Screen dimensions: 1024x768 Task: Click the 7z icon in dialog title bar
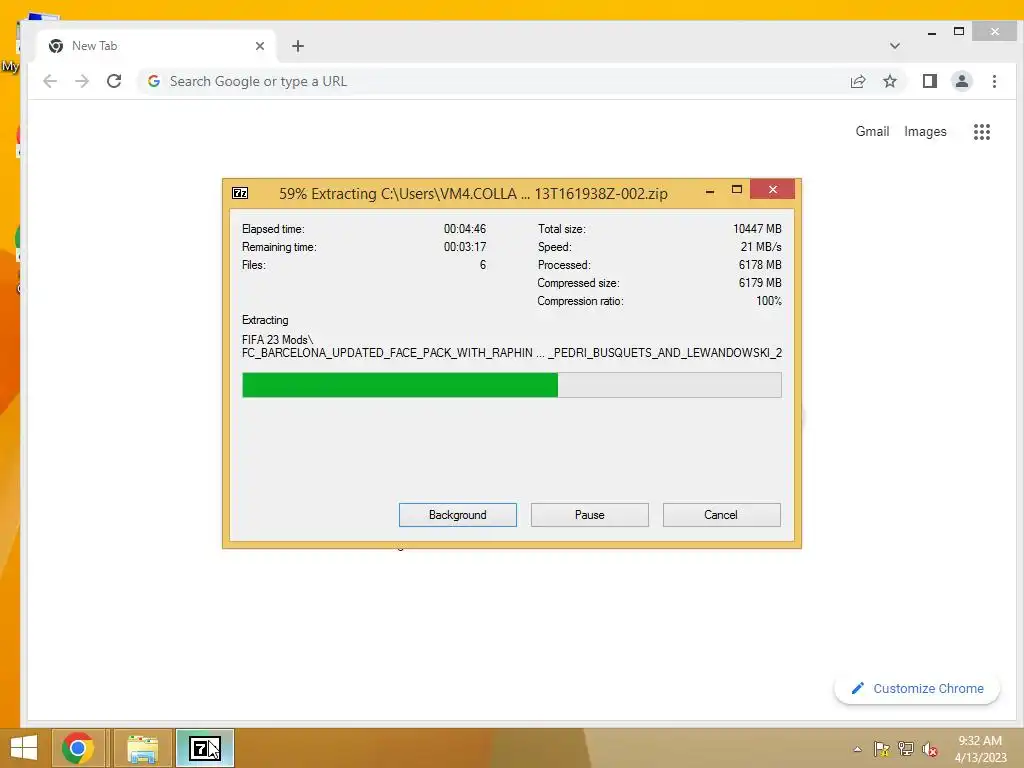pyautogui.click(x=240, y=193)
